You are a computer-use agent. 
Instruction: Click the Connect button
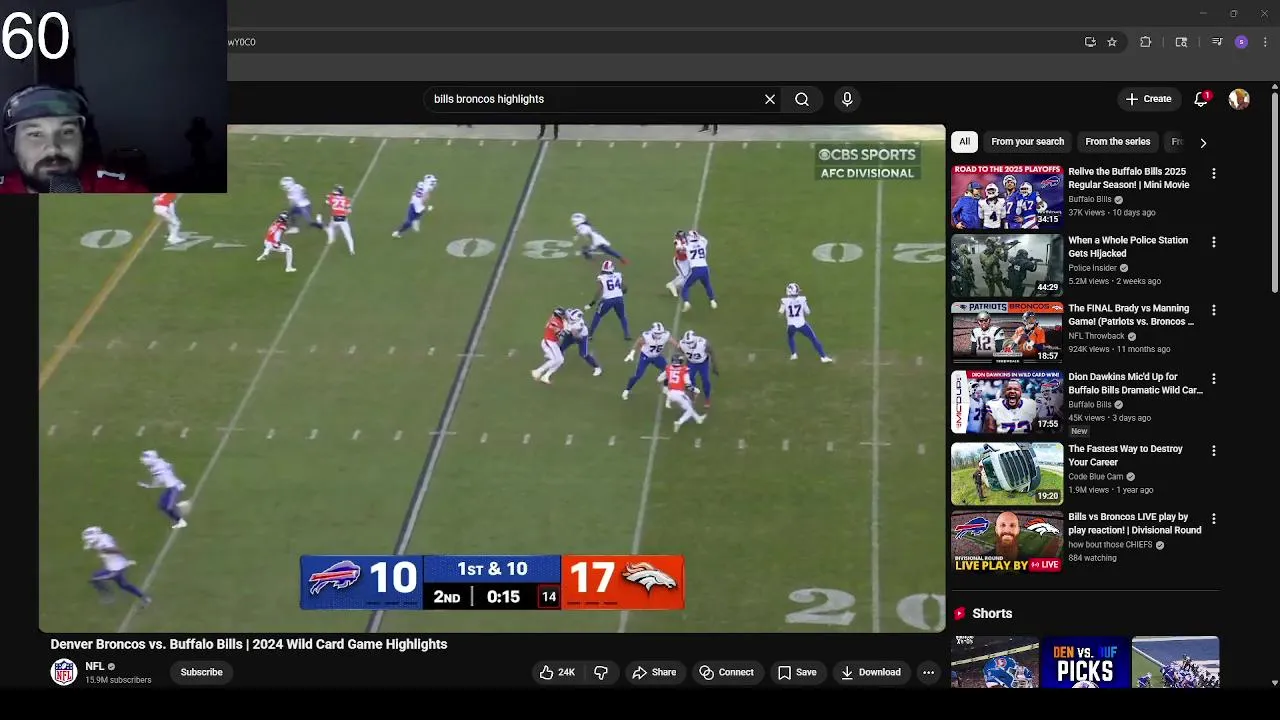click(727, 672)
